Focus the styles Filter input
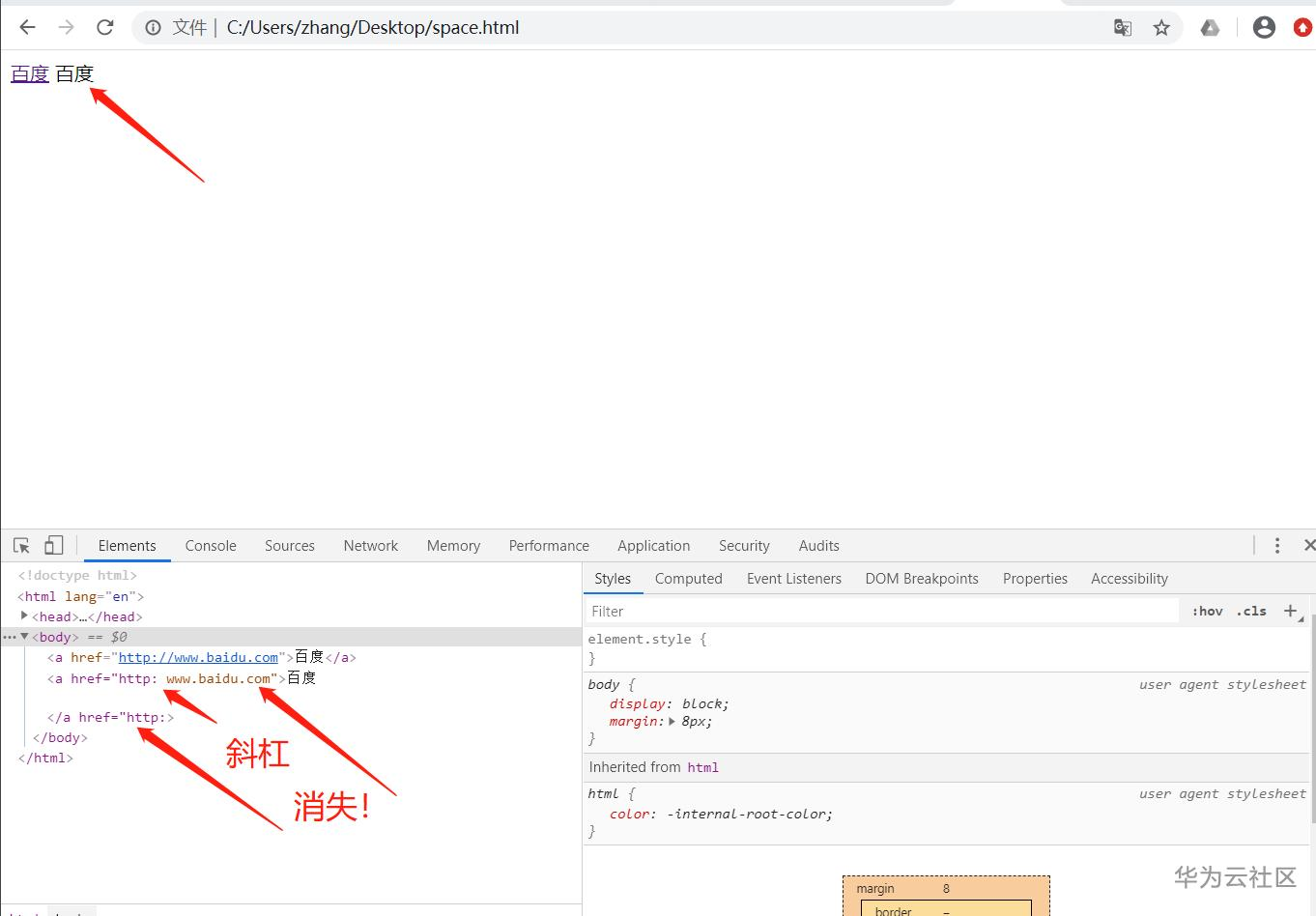1316x916 pixels. pyautogui.click(x=882, y=611)
